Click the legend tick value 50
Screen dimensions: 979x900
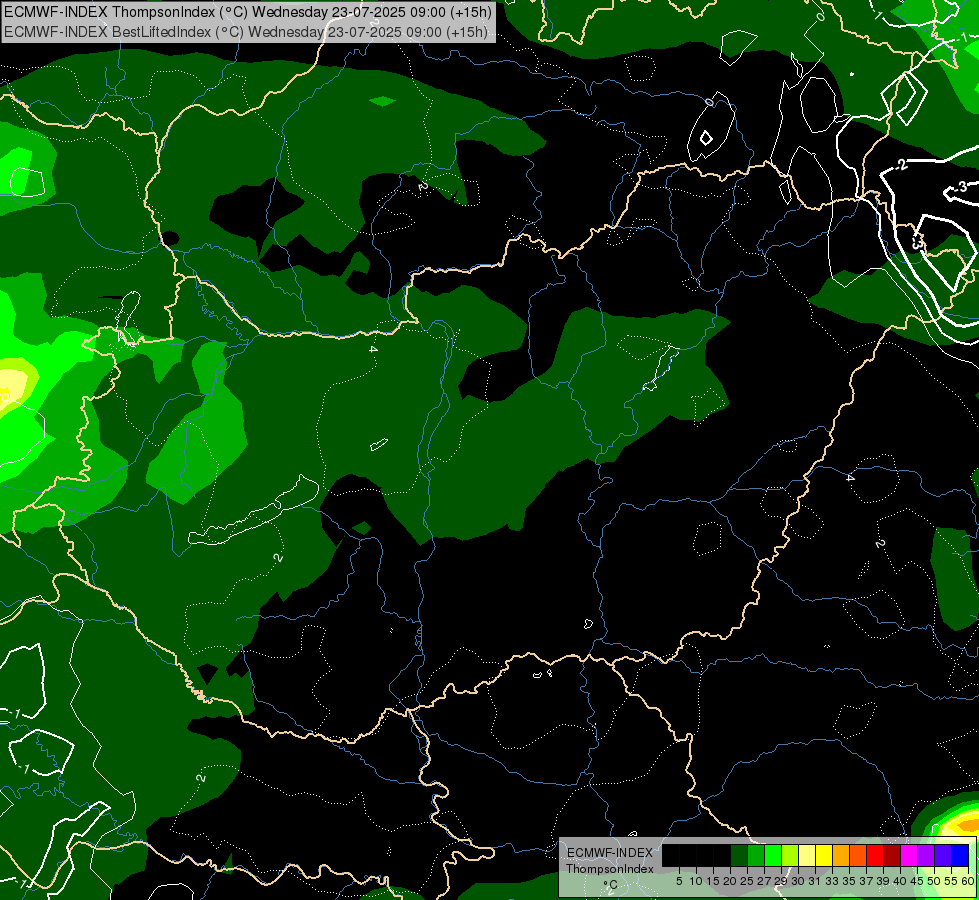coord(934,881)
